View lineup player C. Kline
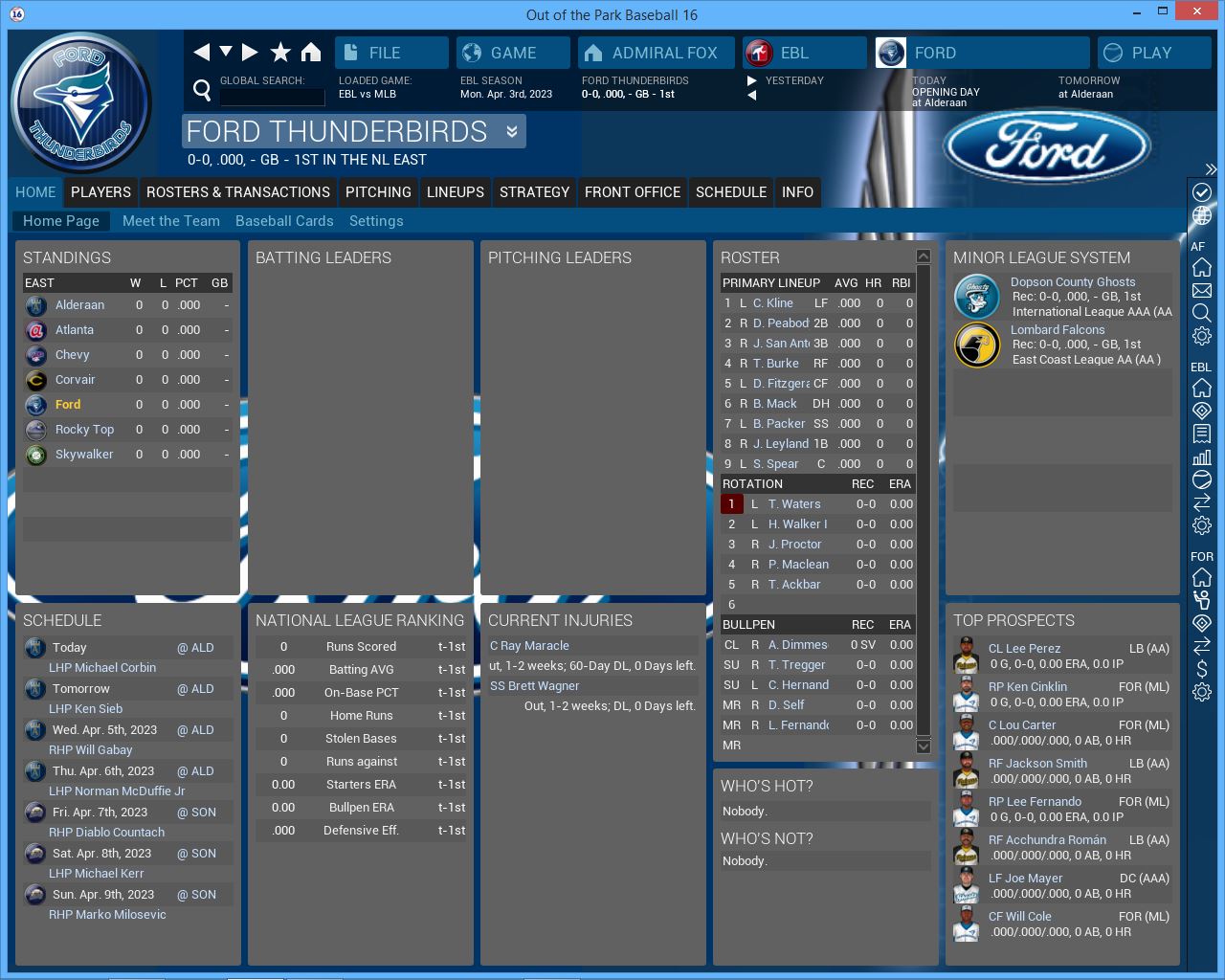This screenshot has height=980, width=1225. 773,303
